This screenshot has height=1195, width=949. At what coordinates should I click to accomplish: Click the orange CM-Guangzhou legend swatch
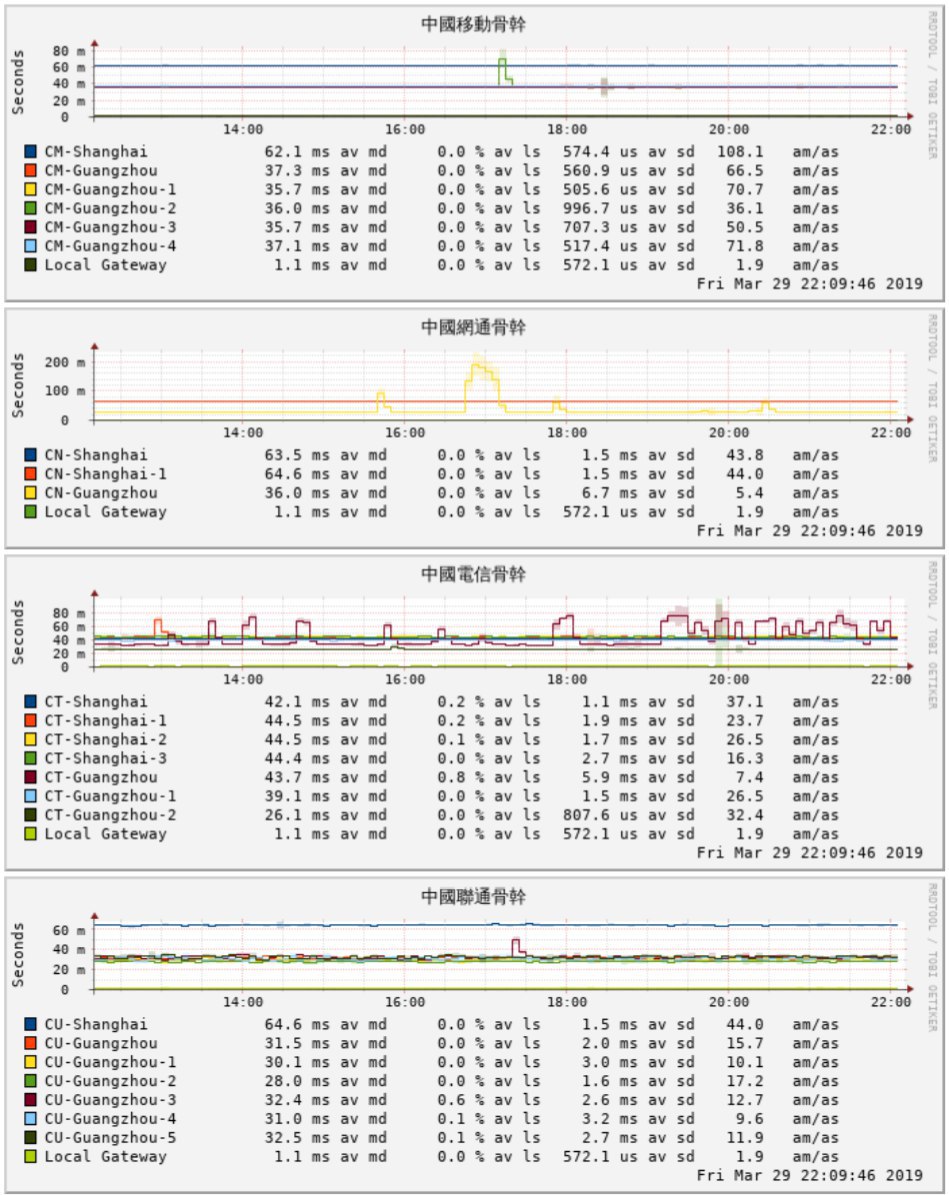click(30, 171)
